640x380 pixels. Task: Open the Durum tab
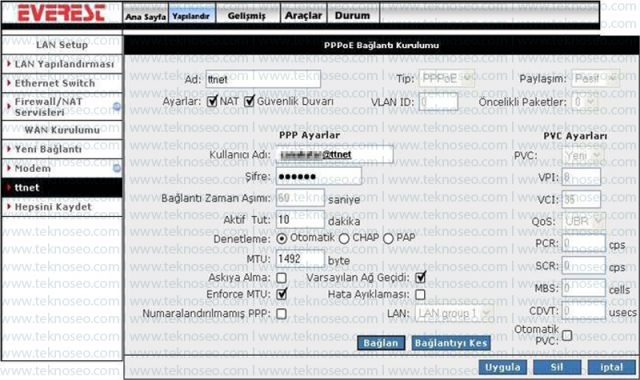[353, 16]
